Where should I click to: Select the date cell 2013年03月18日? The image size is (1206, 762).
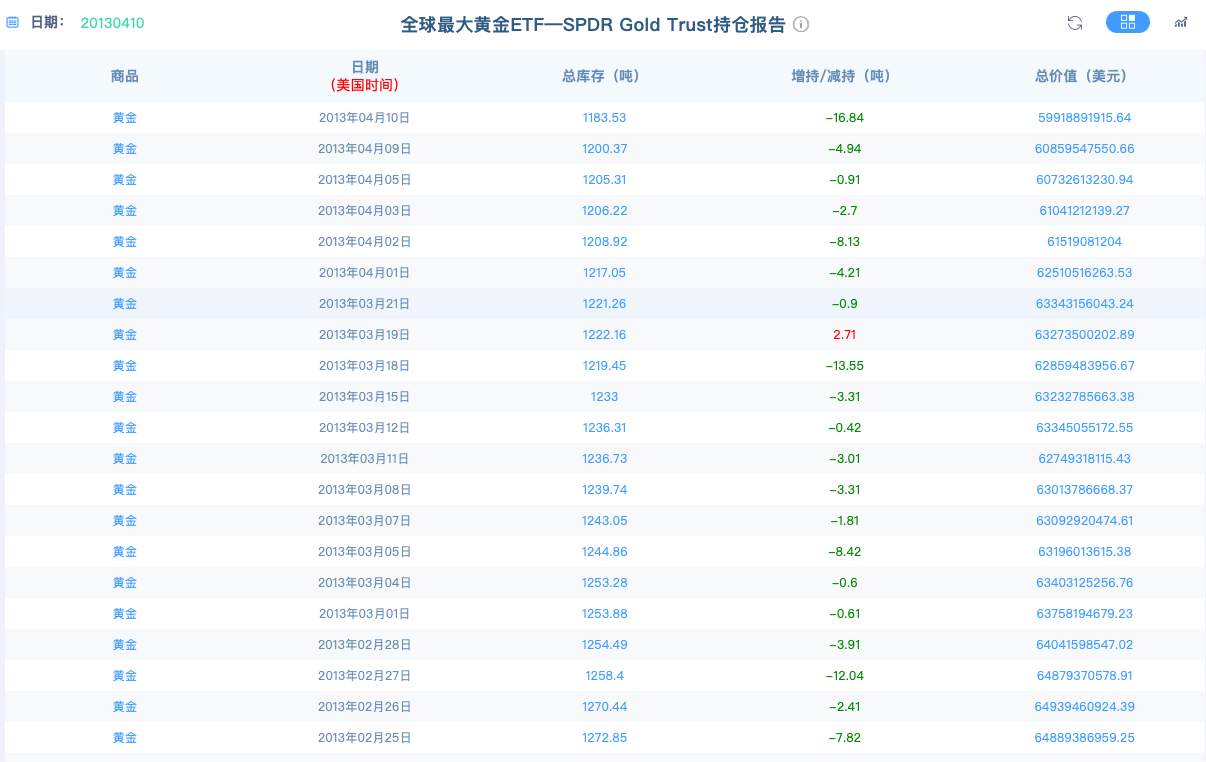point(365,366)
